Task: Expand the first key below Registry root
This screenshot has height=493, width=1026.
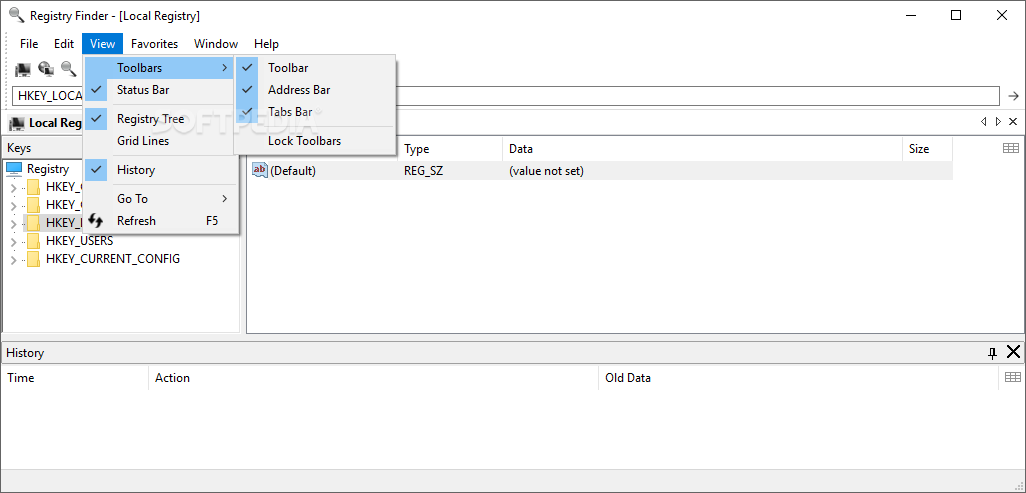Action: [x=13, y=189]
